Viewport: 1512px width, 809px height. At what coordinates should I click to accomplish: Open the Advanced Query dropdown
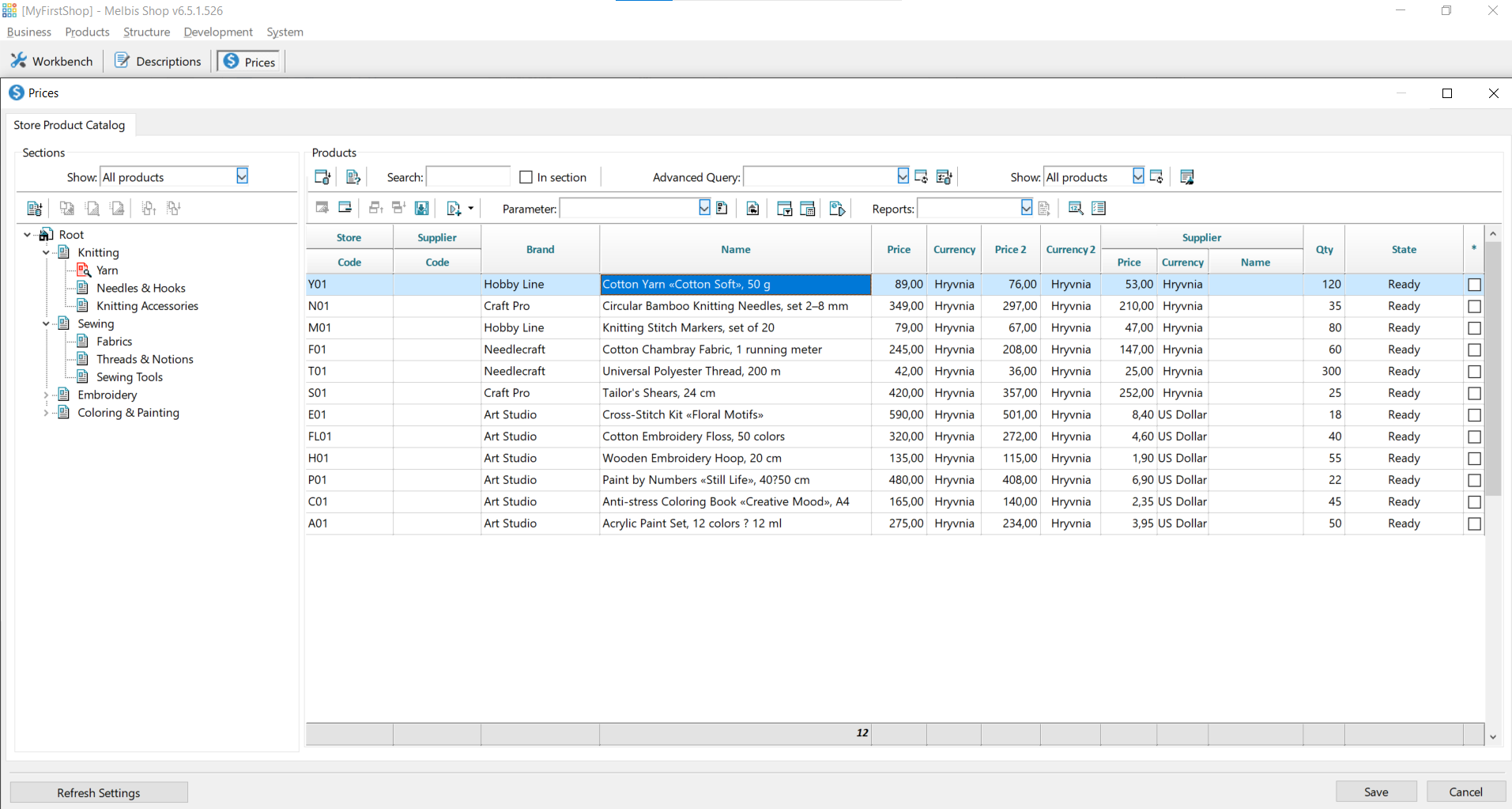coord(903,176)
